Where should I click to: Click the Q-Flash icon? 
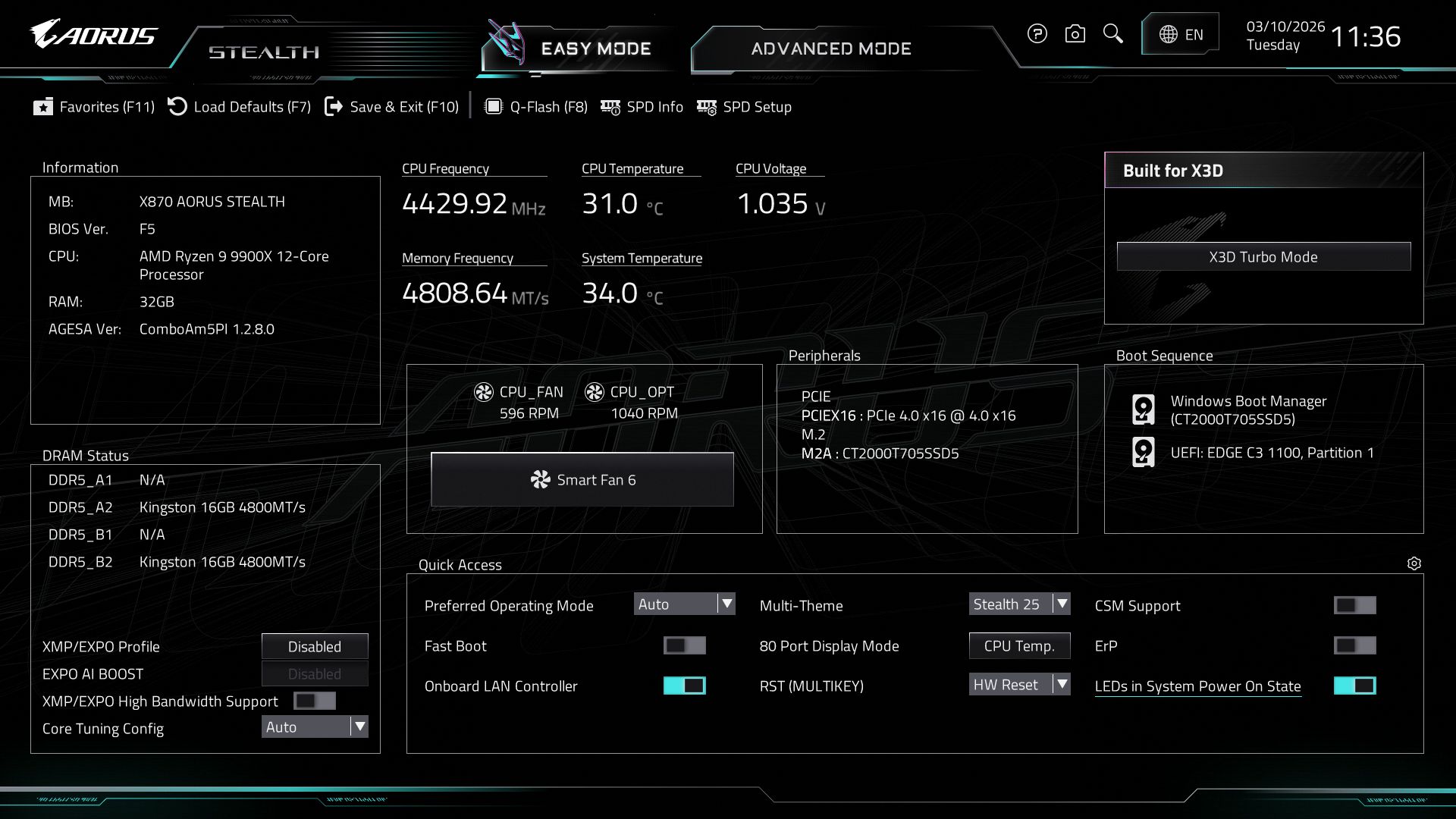coord(494,107)
